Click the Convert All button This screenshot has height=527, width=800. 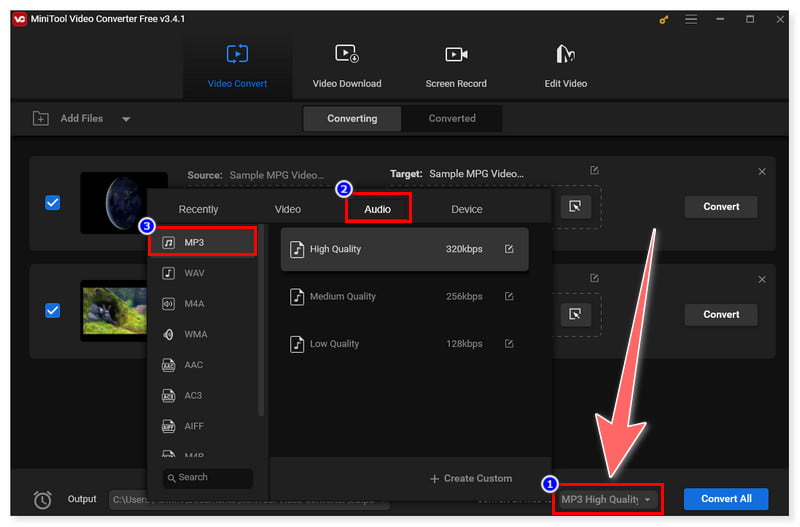pyautogui.click(x=725, y=499)
